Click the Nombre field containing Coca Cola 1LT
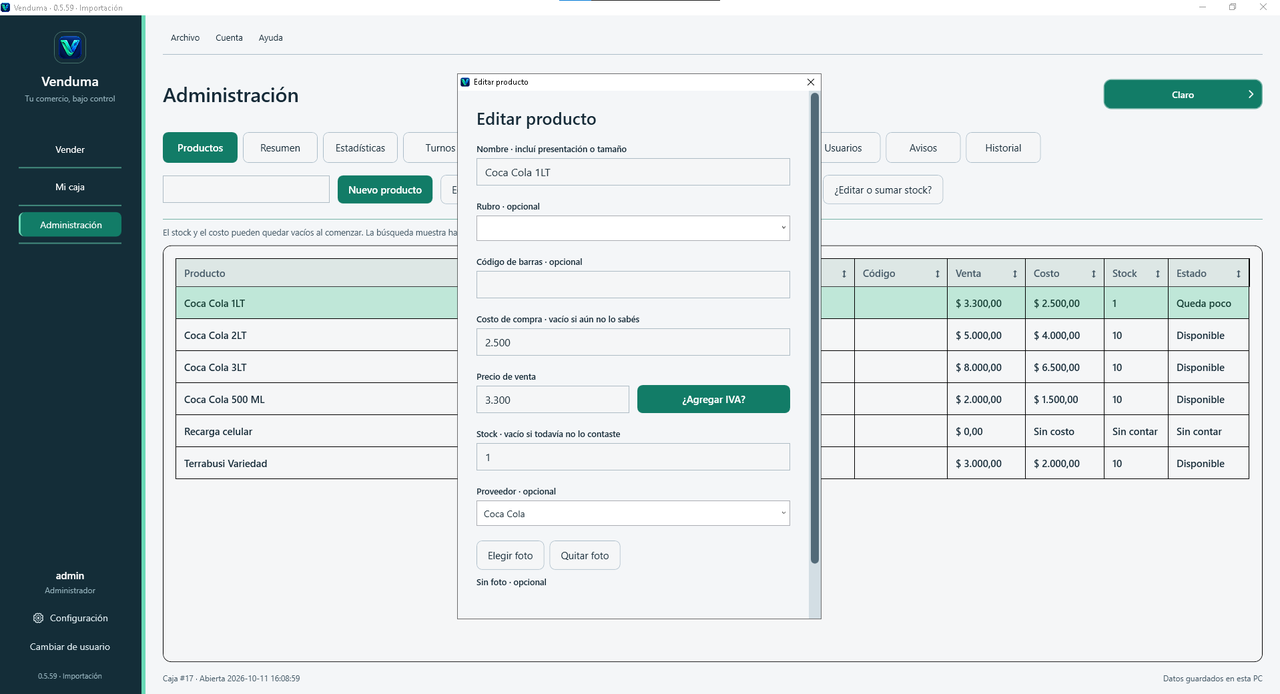The height and width of the screenshot is (694, 1280). [633, 172]
